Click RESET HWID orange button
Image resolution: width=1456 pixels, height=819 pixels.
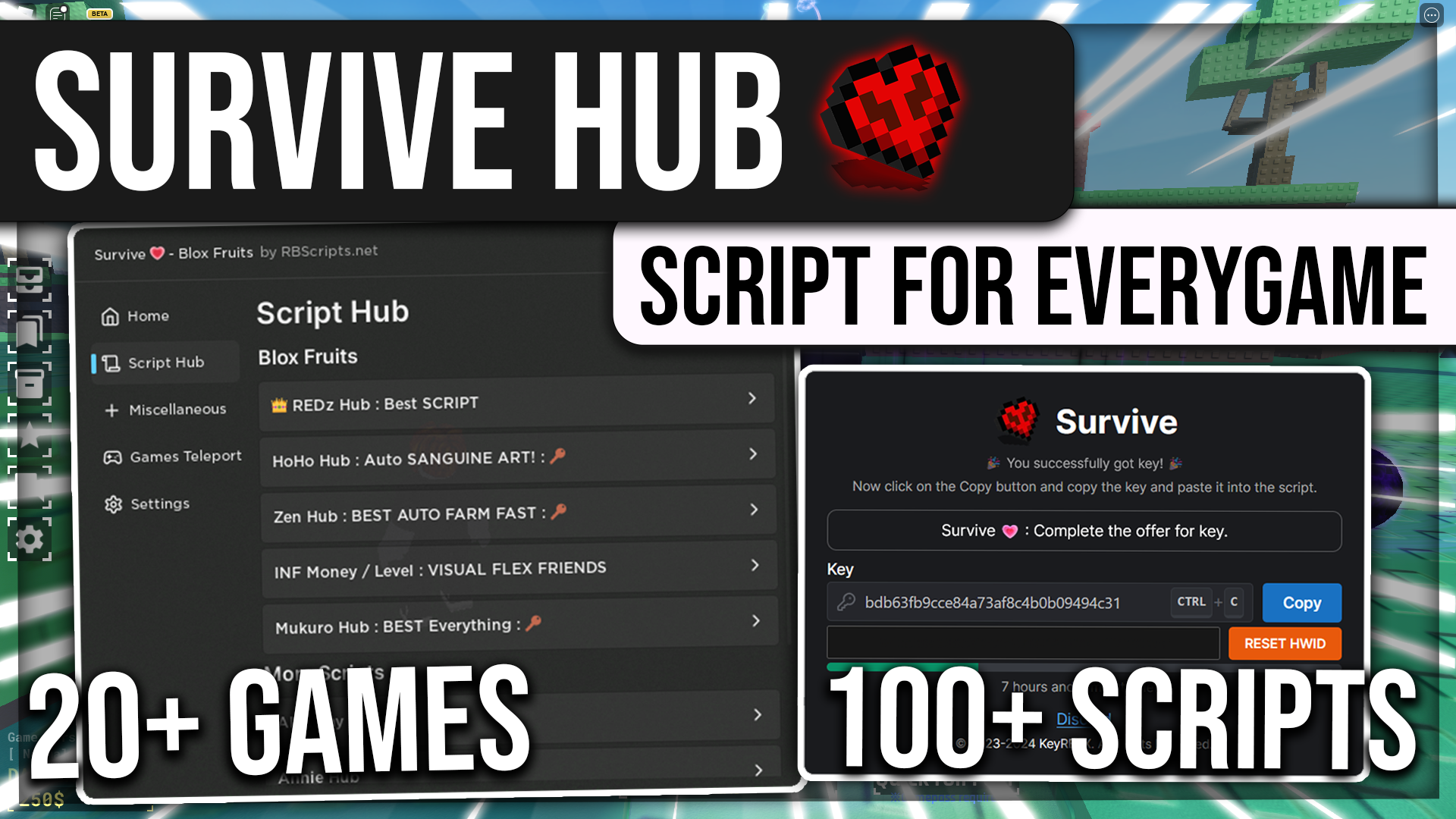coord(1285,643)
